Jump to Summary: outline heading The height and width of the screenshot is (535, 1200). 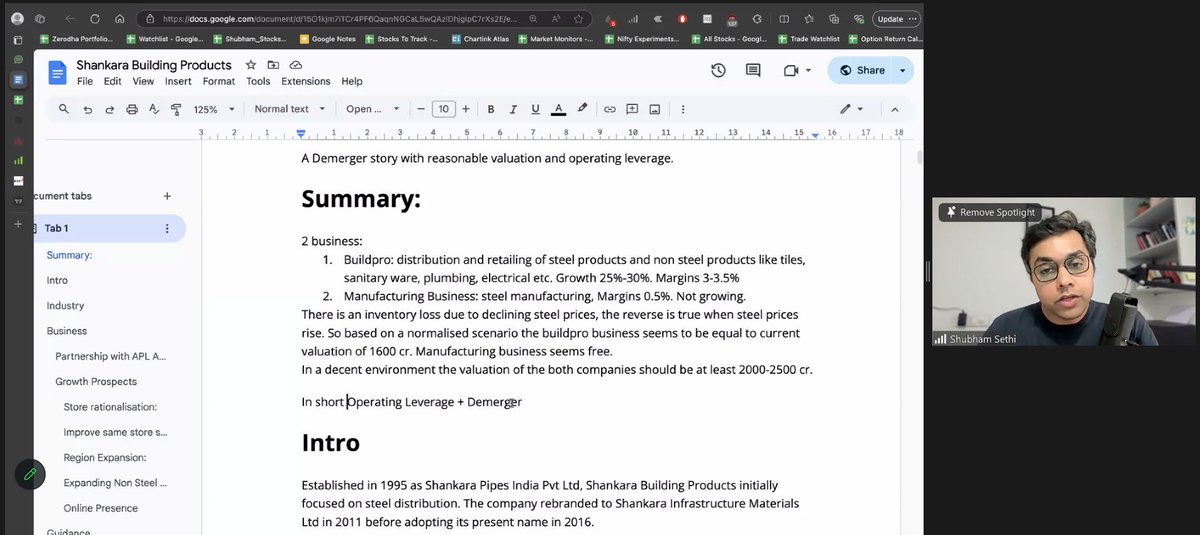click(x=69, y=255)
